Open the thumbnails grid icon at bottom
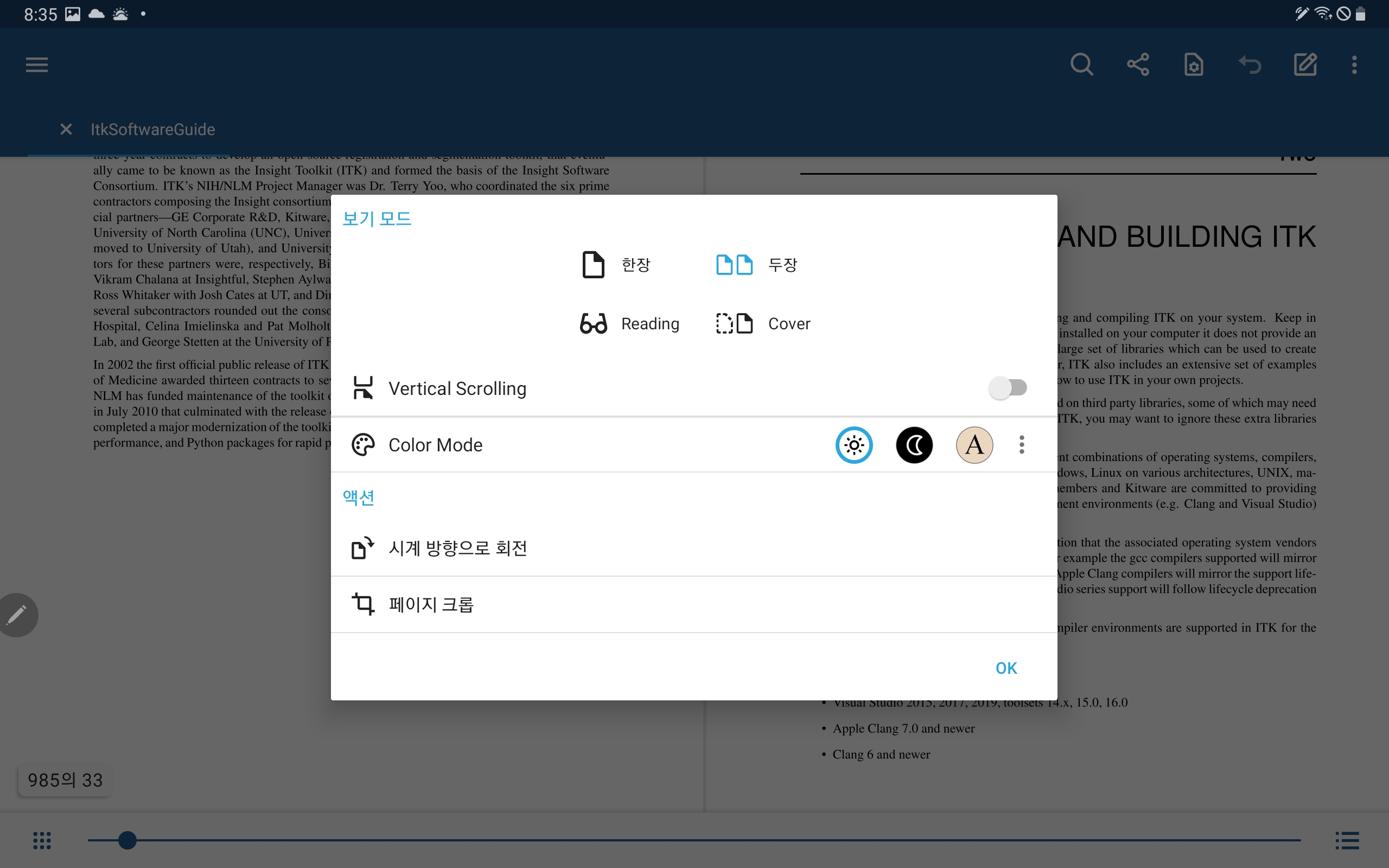The image size is (1389, 868). click(42, 840)
